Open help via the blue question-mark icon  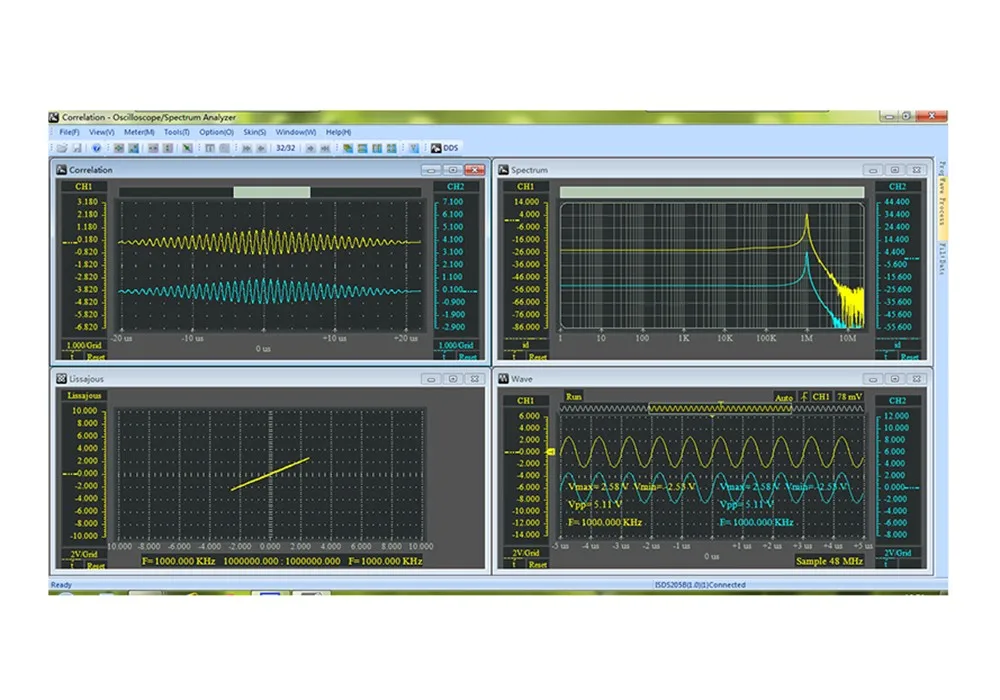point(96,148)
